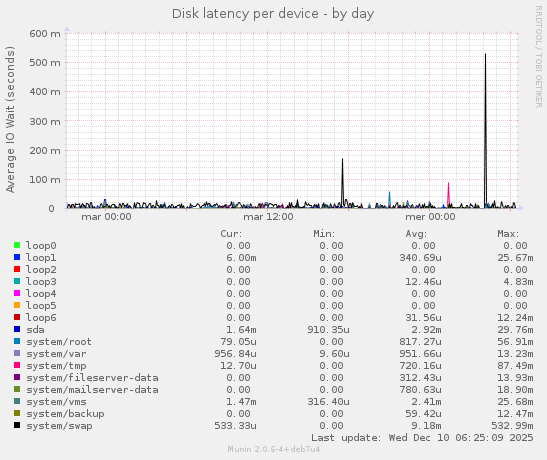Click the system/swap max value 532.99m

pyautogui.click(x=512, y=425)
